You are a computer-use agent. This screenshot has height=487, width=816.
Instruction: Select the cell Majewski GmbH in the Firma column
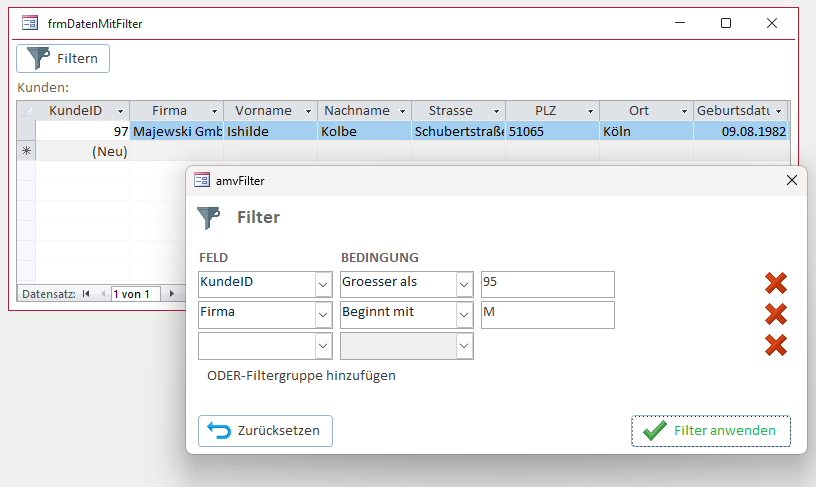177,131
